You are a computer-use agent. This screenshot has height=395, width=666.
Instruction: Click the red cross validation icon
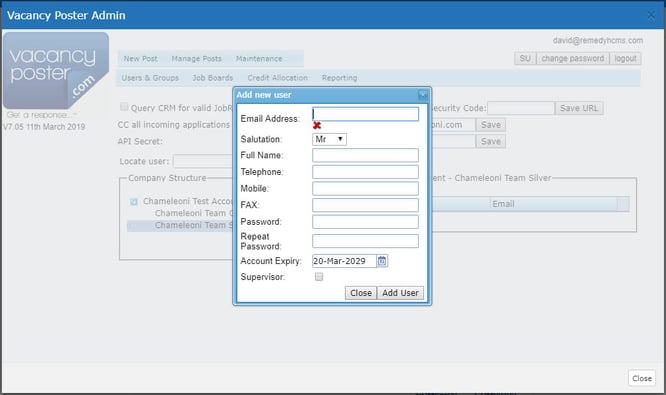(317, 125)
